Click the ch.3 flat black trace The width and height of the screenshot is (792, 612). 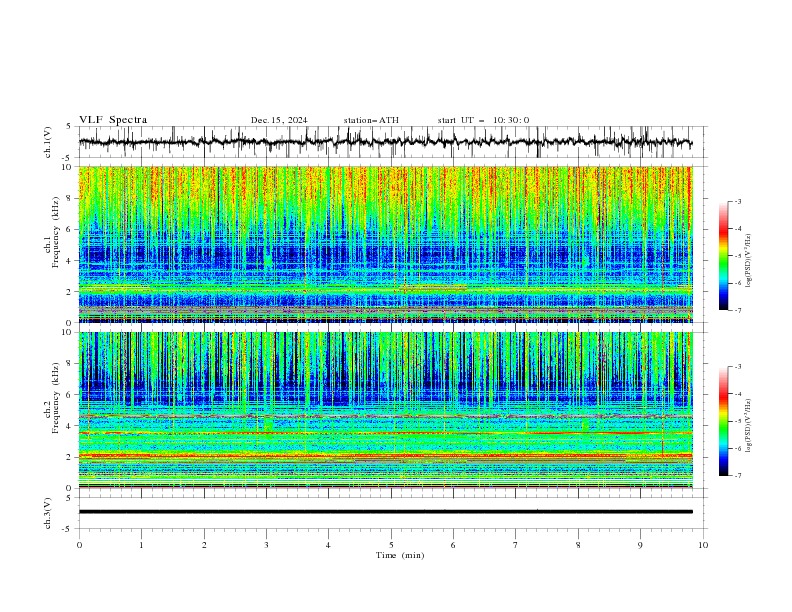[385, 512]
